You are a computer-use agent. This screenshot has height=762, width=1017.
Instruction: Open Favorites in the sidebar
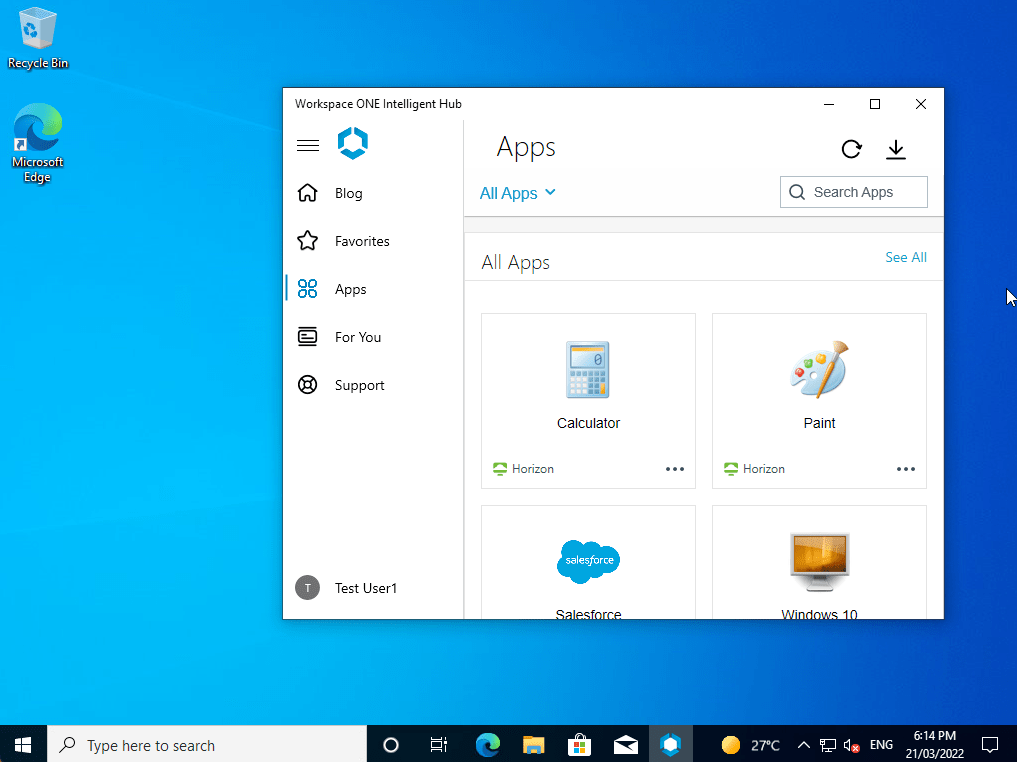pyautogui.click(x=361, y=241)
